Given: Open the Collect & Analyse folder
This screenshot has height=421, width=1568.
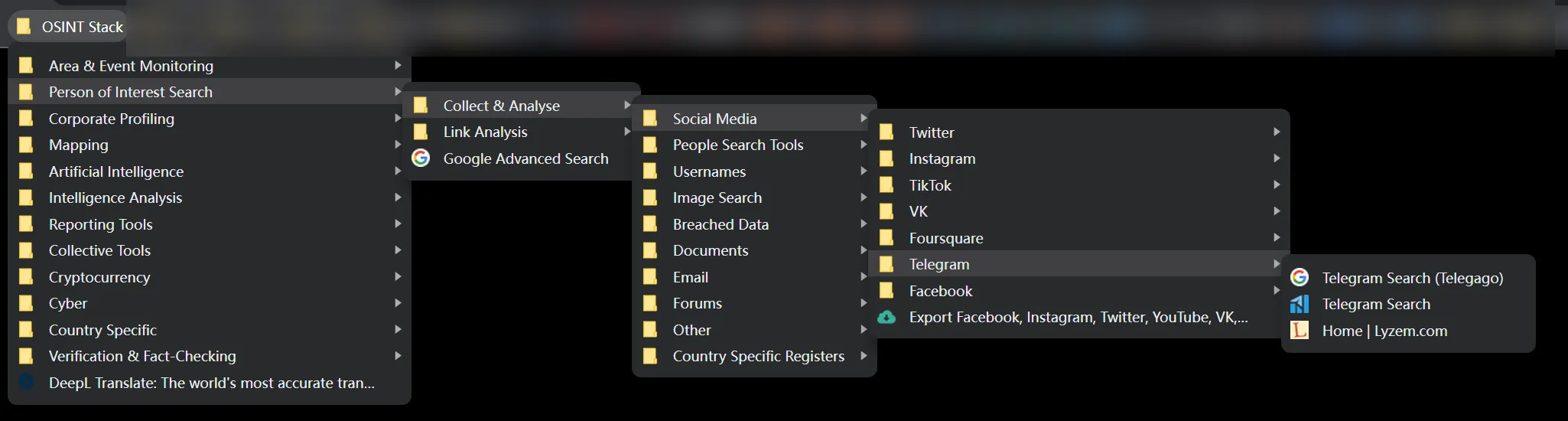Looking at the screenshot, I should point(522,106).
